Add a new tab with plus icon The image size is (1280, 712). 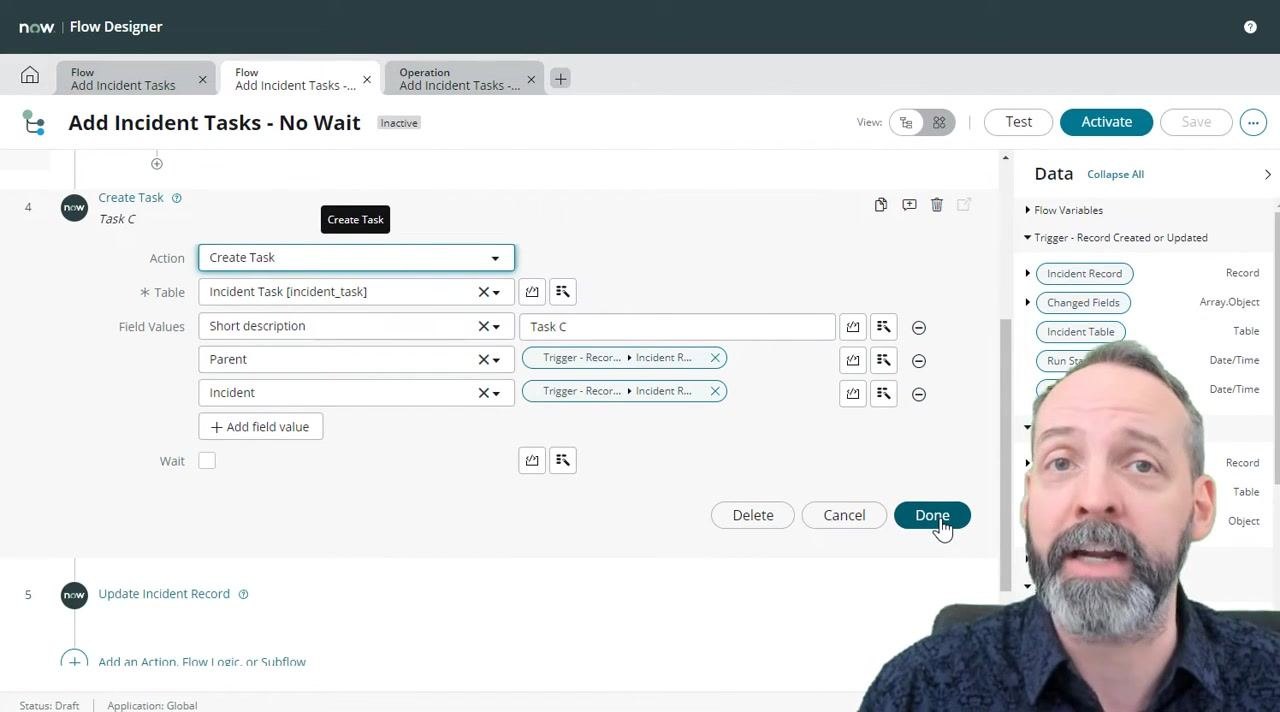560,79
